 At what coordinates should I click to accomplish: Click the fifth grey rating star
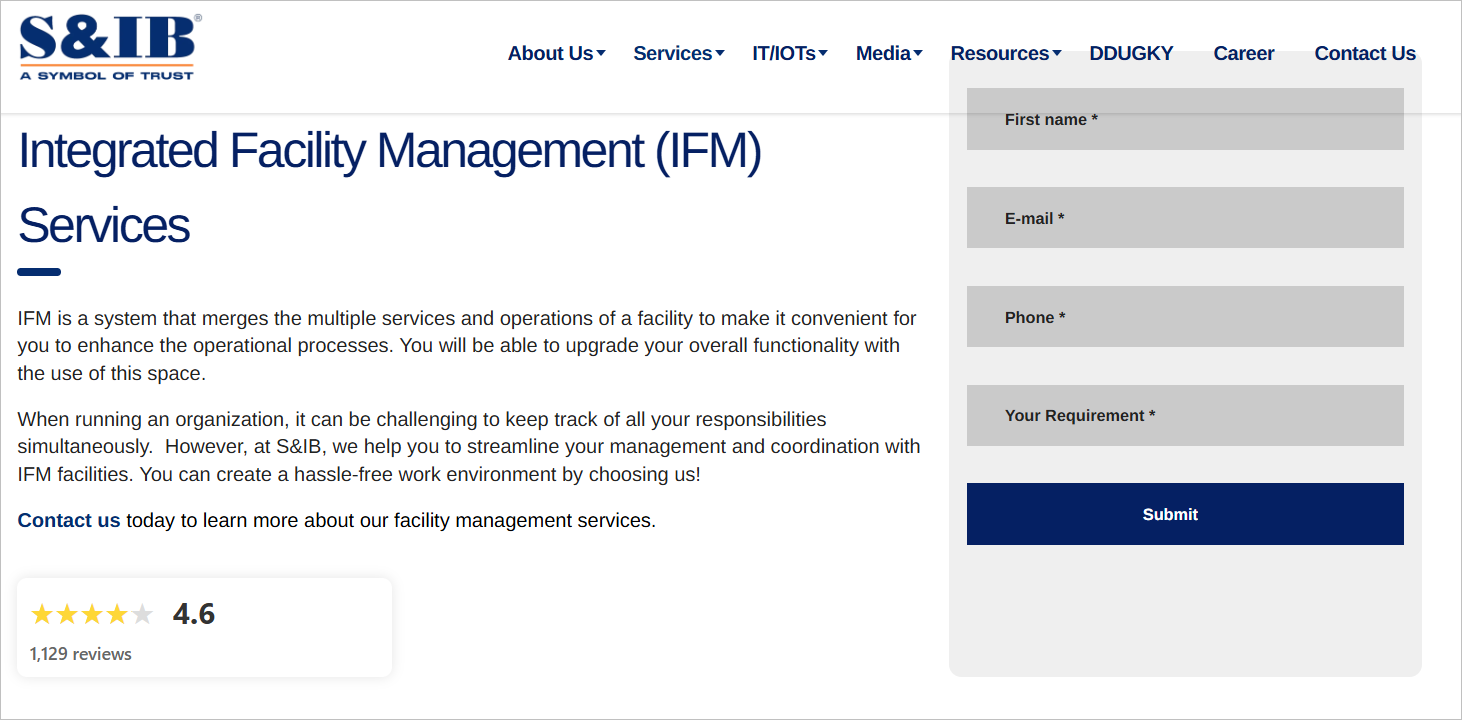142,614
